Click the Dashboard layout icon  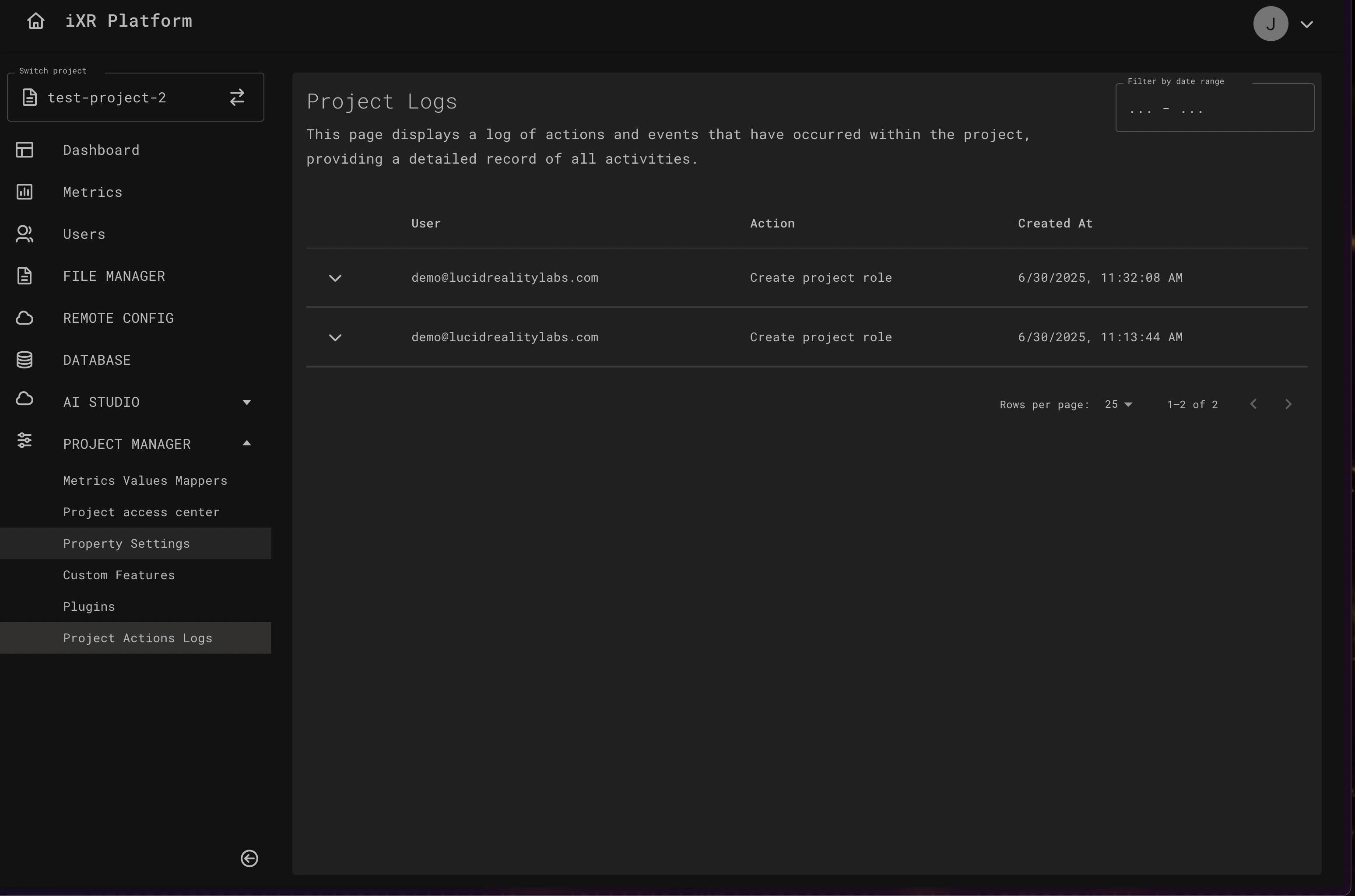point(25,150)
